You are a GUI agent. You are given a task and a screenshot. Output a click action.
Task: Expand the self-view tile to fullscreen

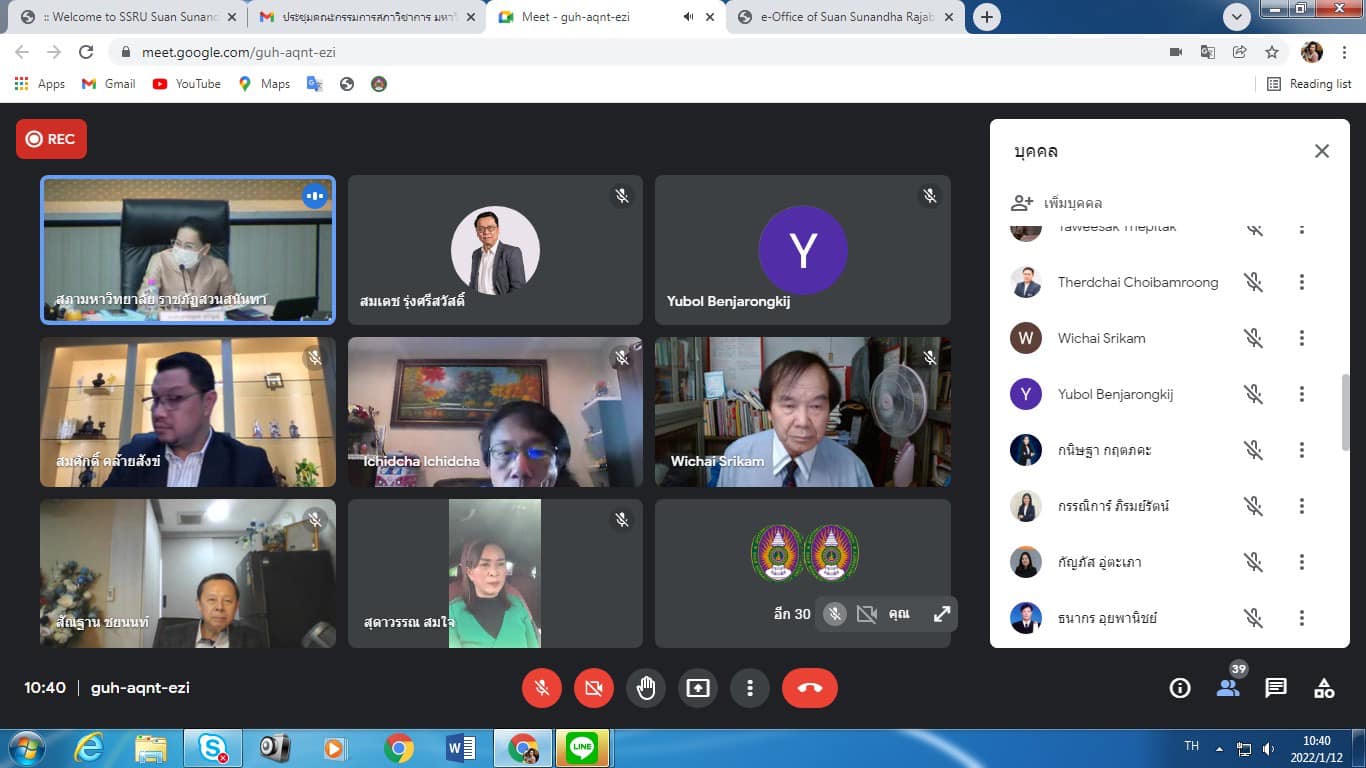(941, 614)
